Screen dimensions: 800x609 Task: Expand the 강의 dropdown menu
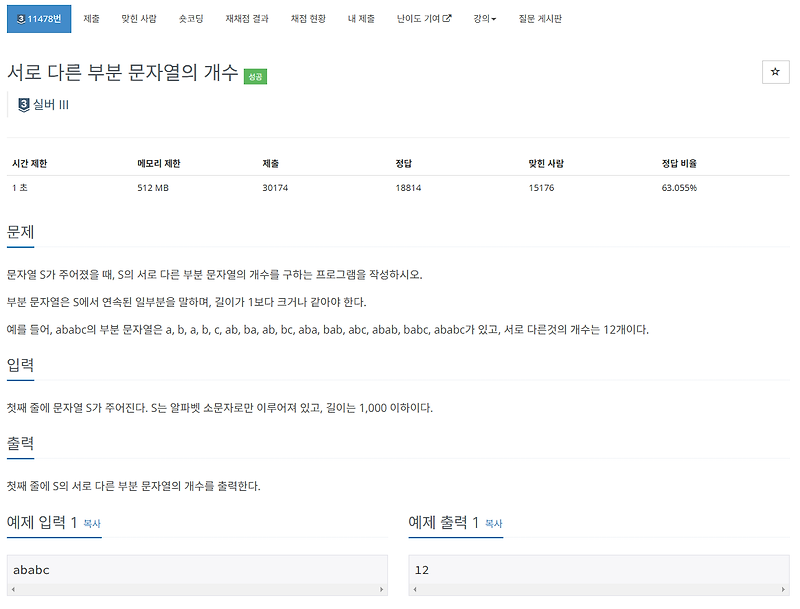[x=485, y=19]
